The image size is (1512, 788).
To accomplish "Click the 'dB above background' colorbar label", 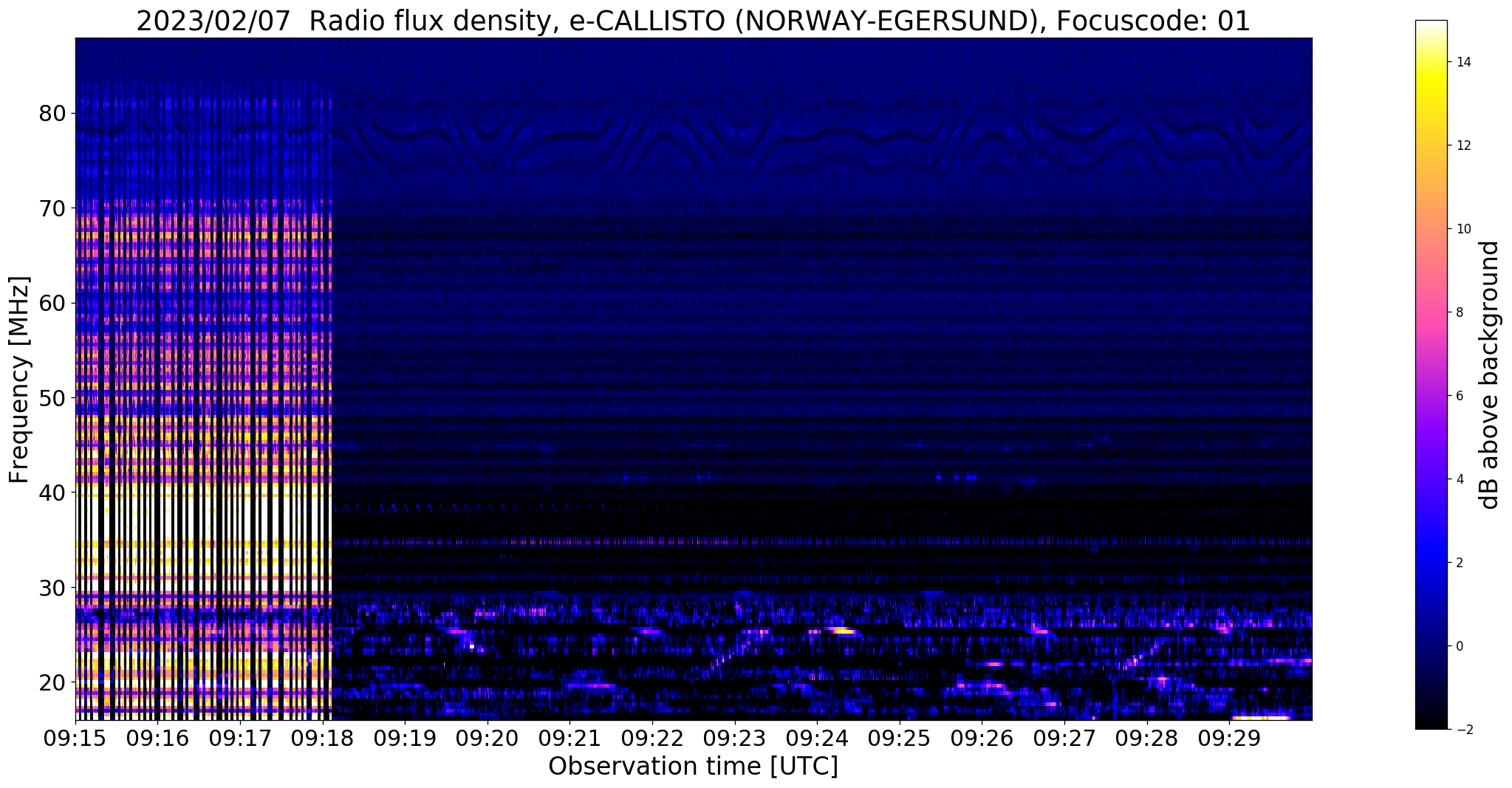I will click(x=1490, y=375).
